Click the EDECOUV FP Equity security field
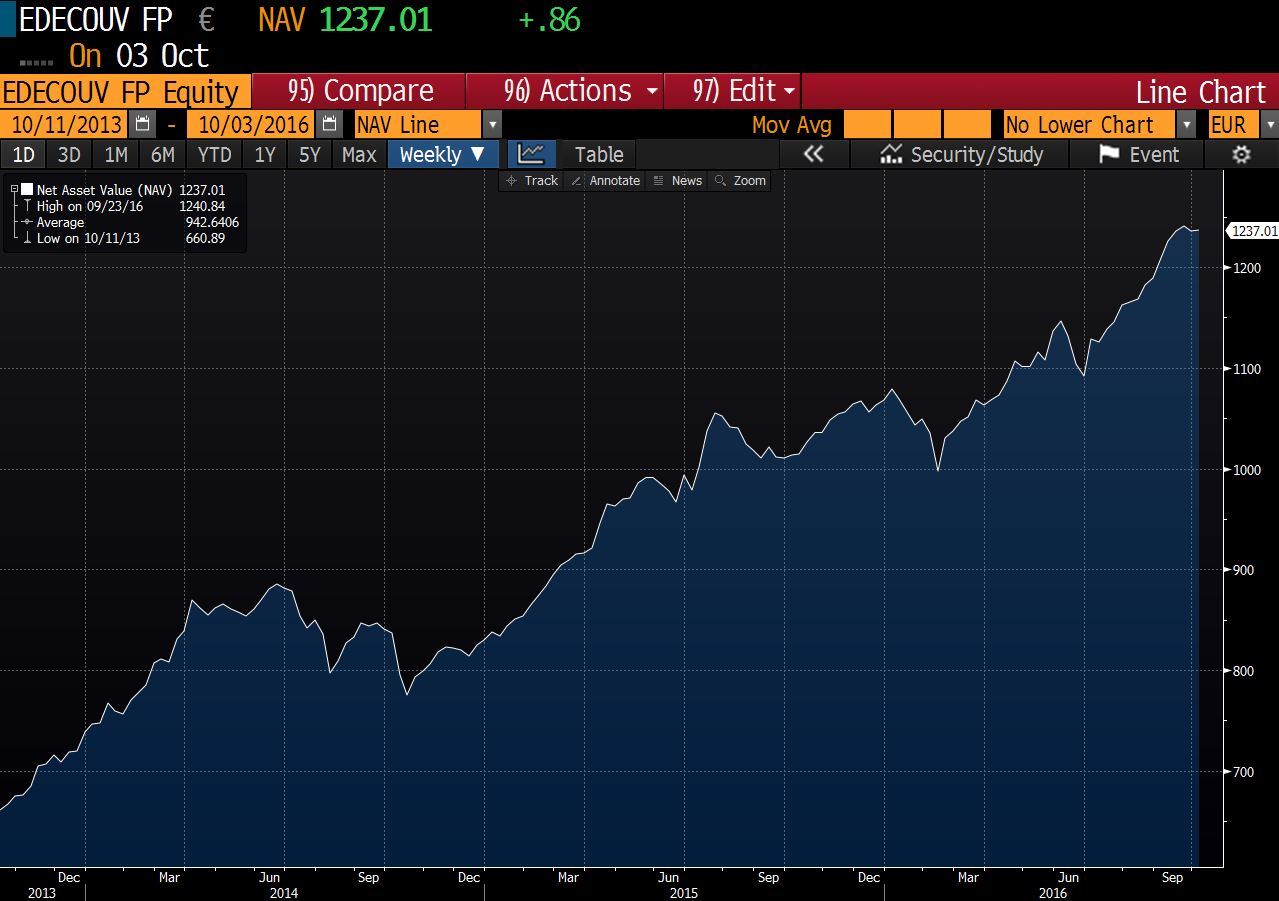The height and width of the screenshot is (901, 1279). pos(125,91)
